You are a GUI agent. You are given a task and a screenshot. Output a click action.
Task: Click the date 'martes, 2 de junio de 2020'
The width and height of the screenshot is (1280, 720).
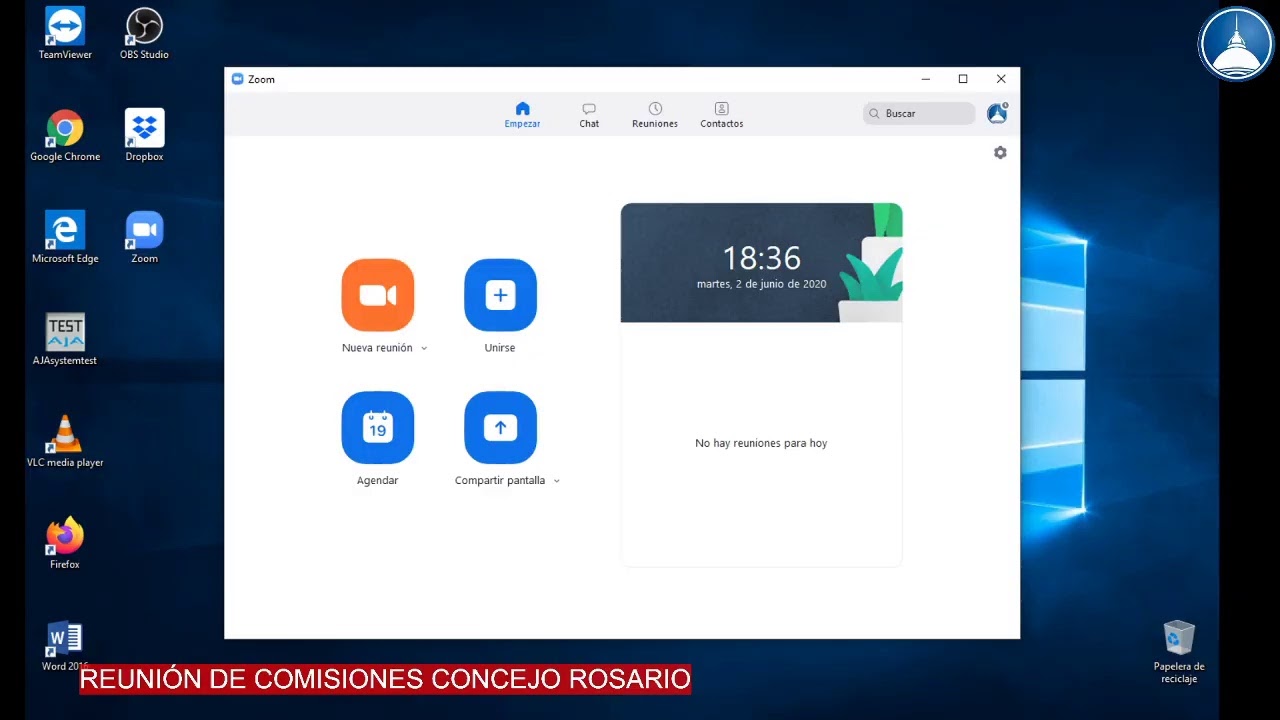[761, 284]
